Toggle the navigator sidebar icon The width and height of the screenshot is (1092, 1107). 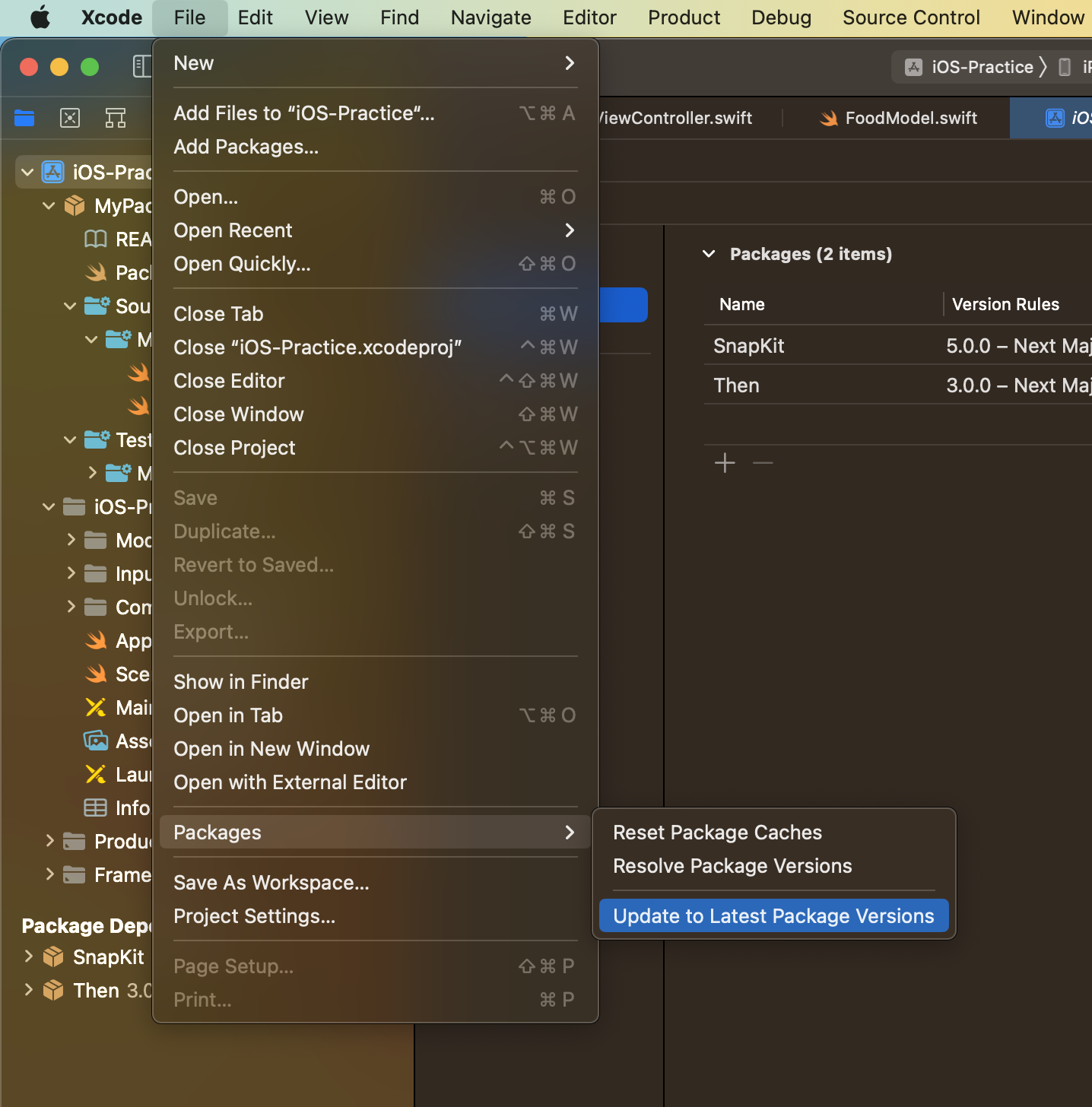[141, 67]
